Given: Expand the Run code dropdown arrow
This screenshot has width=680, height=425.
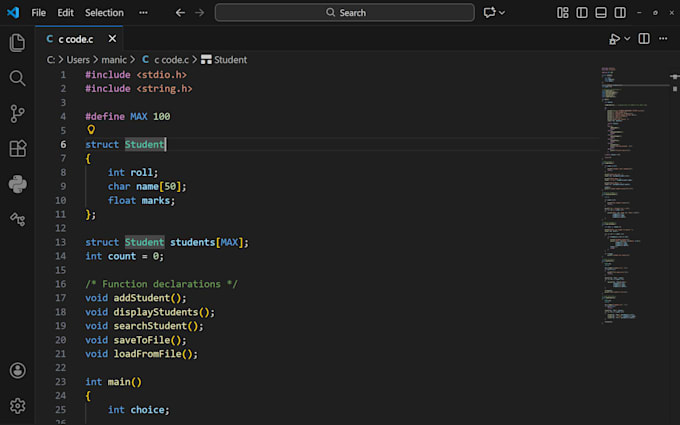Looking at the screenshot, I should click(x=627, y=39).
